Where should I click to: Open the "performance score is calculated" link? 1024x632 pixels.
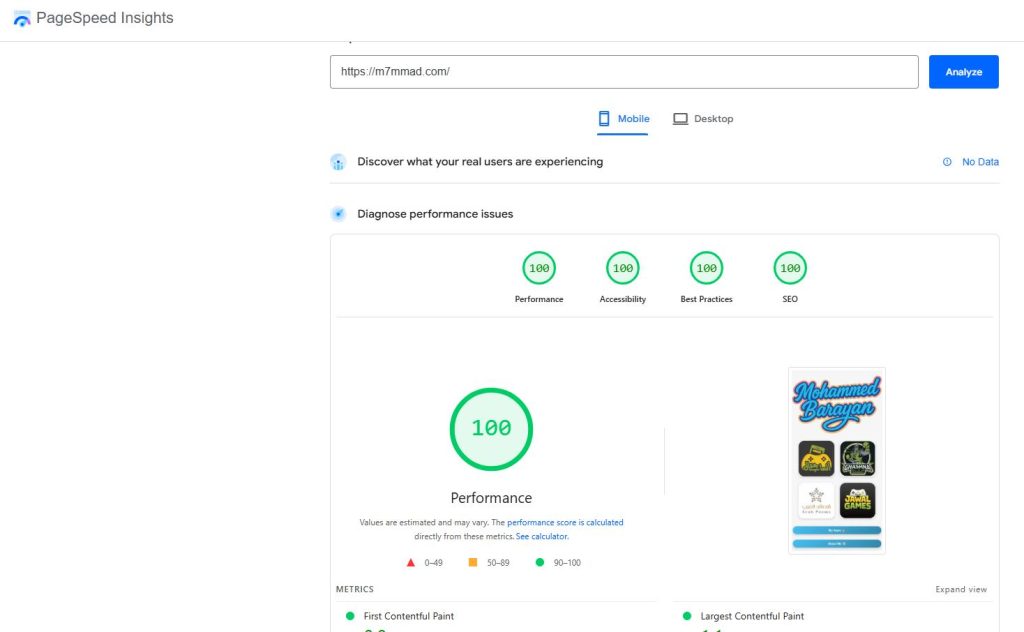pyautogui.click(x=566, y=521)
